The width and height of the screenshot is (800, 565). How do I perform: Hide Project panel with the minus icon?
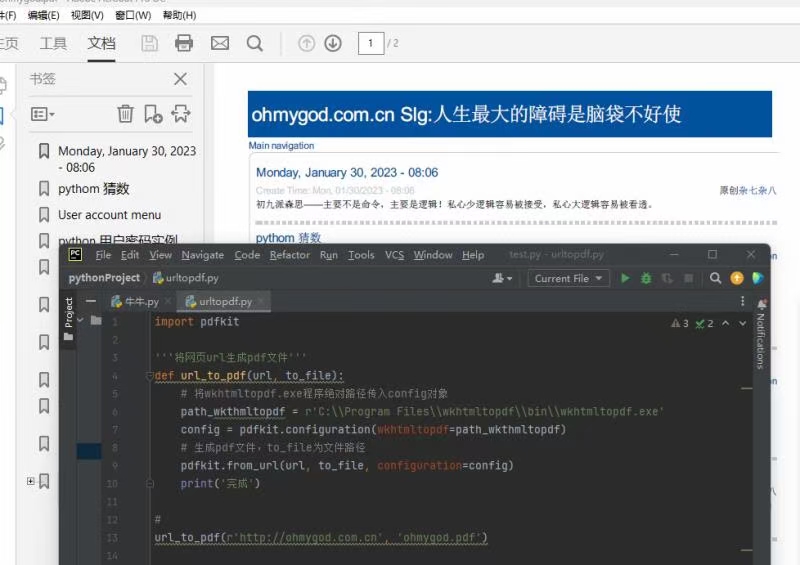tap(91, 301)
